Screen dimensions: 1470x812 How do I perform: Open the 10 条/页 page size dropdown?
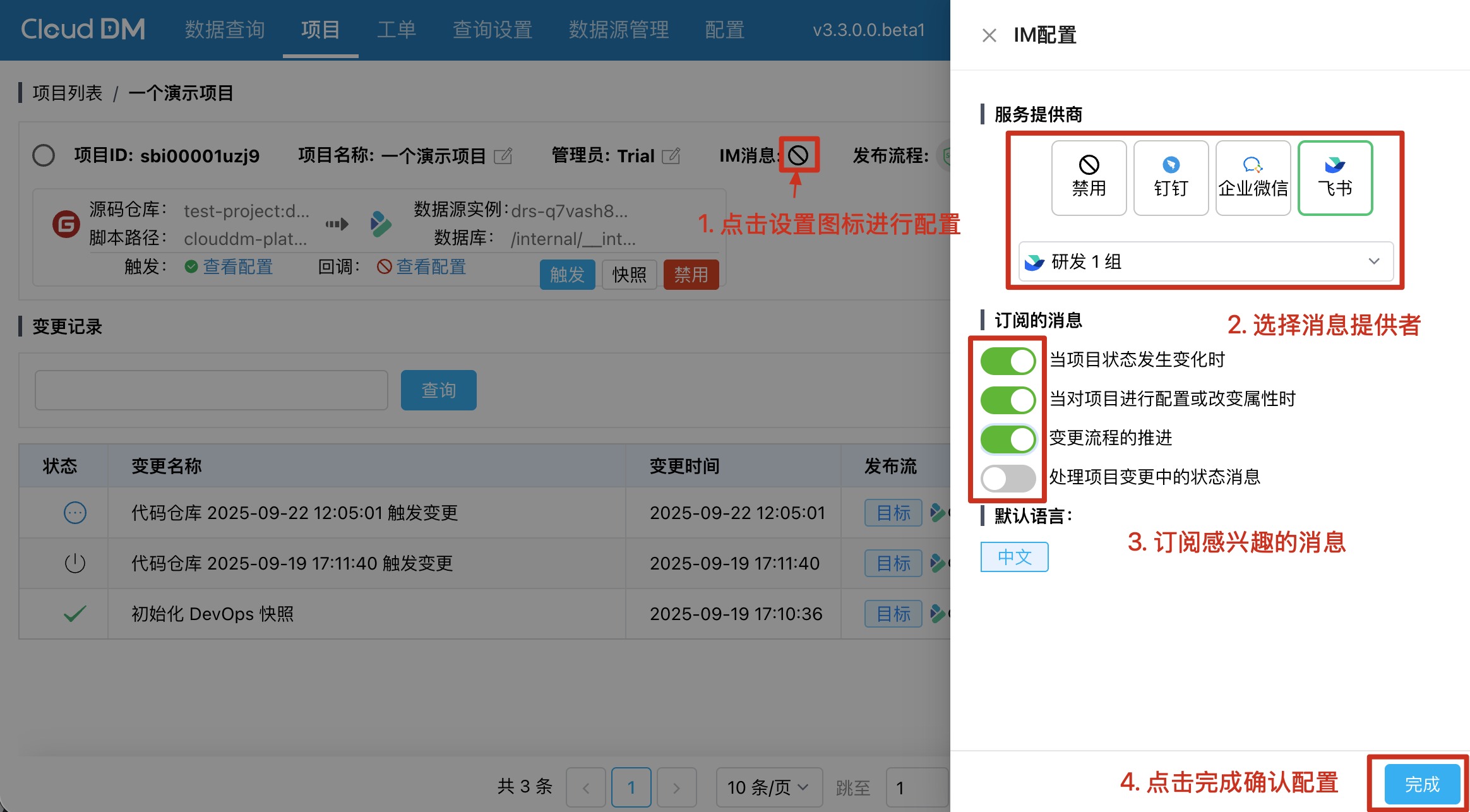point(768,787)
